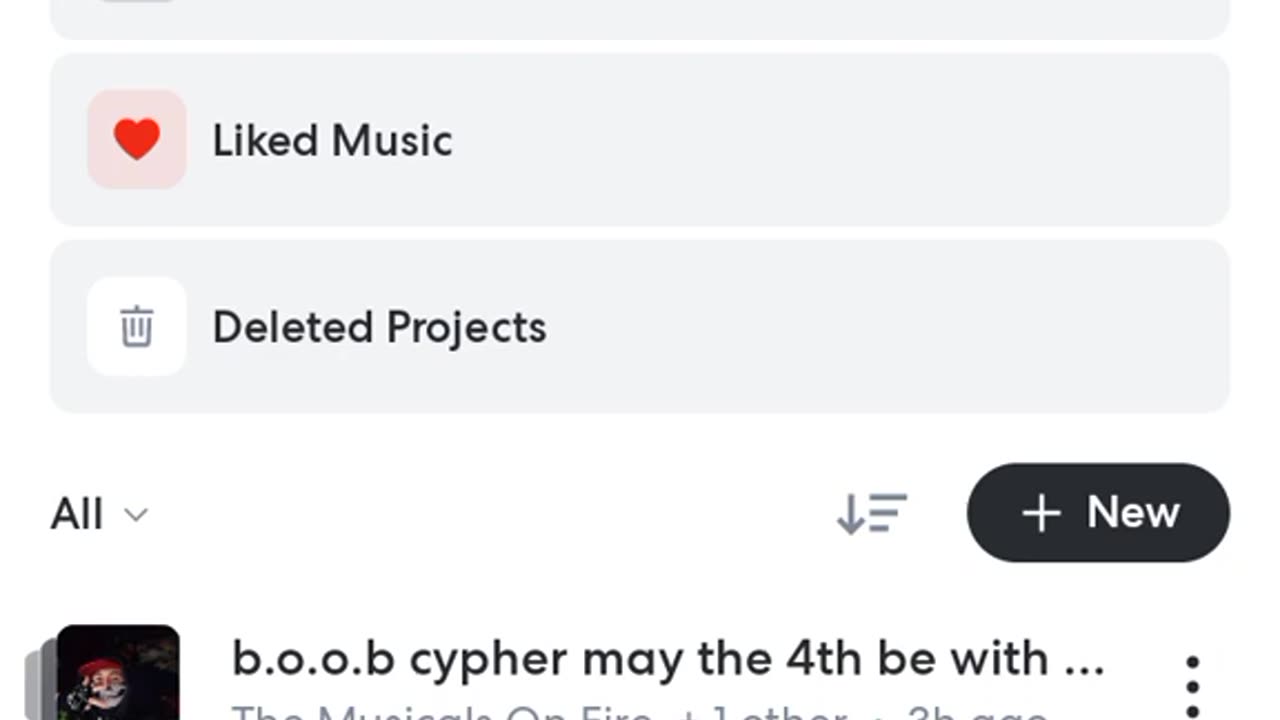Tap the trash can Deleted Projects icon
This screenshot has height=720, width=1280.
click(137, 327)
